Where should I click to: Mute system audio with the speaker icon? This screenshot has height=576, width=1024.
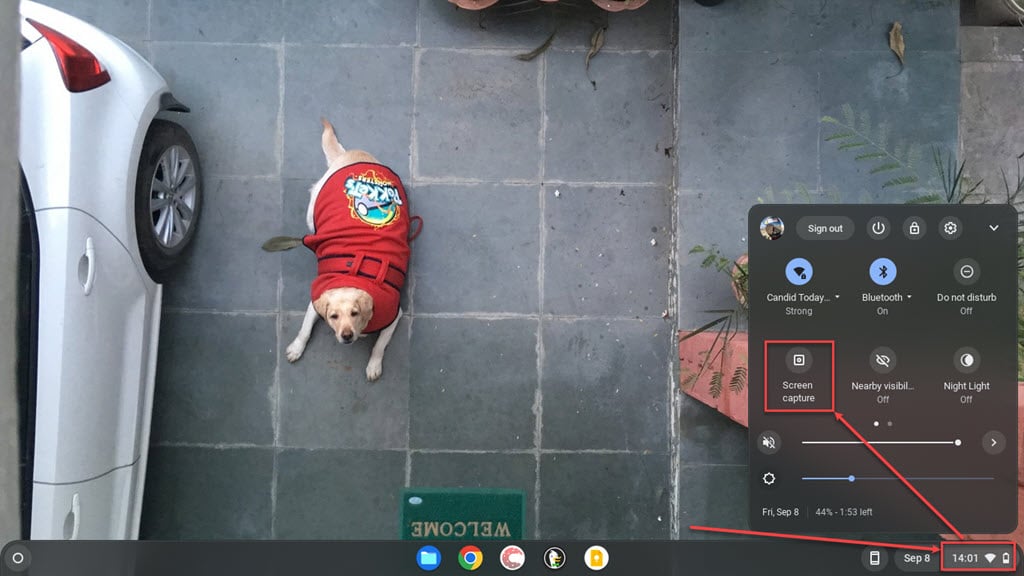tap(769, 441)
